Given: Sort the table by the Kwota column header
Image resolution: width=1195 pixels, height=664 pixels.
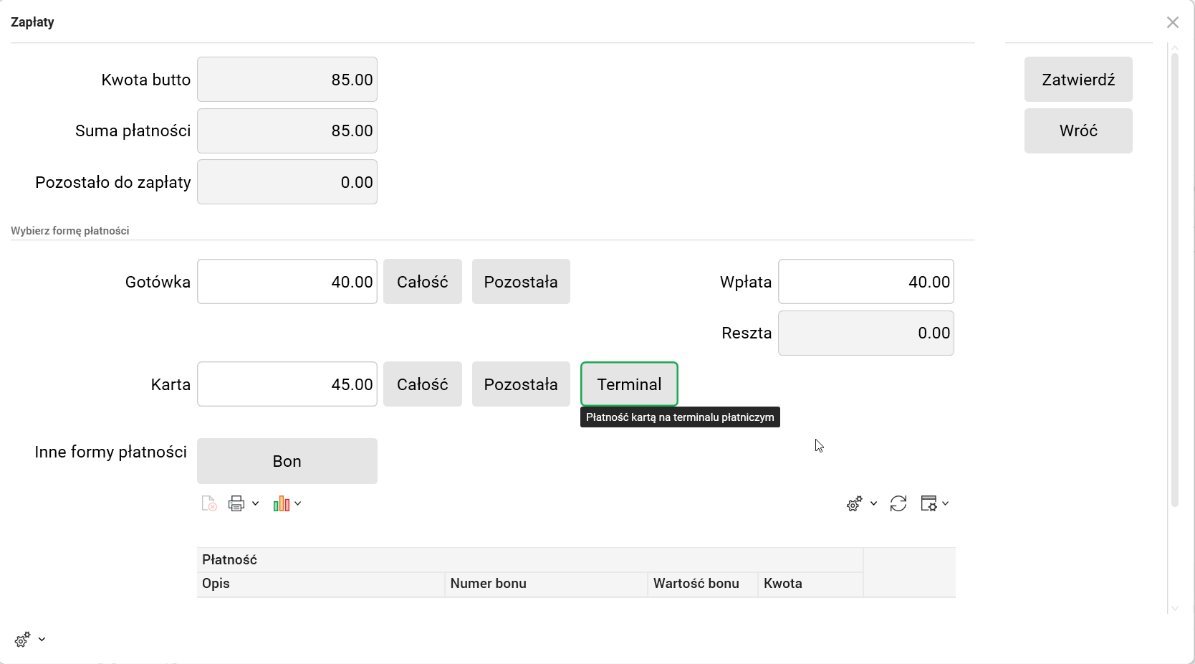Looking at the screenshot, I should tap(783, 584).
